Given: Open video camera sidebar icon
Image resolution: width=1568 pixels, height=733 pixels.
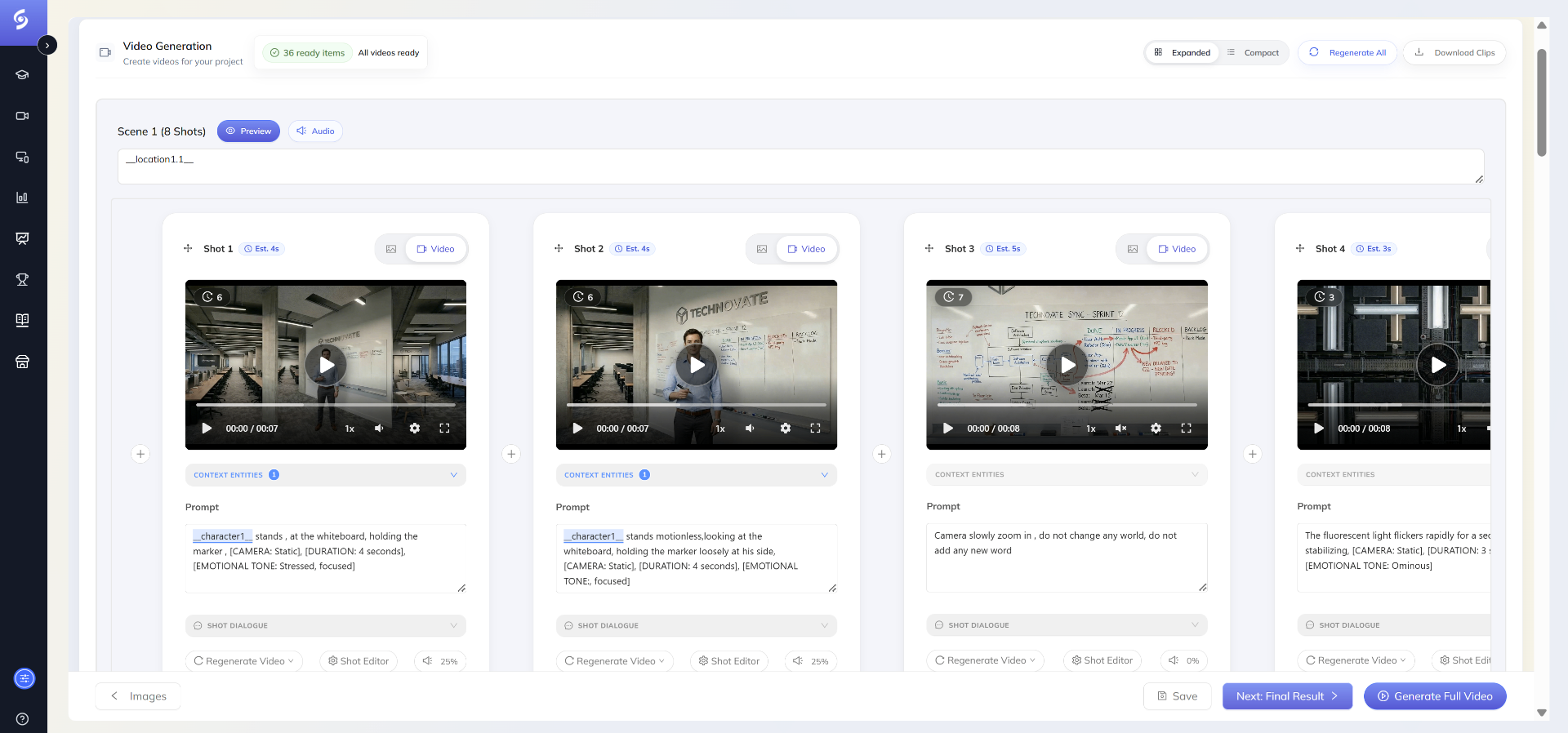Looking at the screenshot, I should click(x=23, y=116).
